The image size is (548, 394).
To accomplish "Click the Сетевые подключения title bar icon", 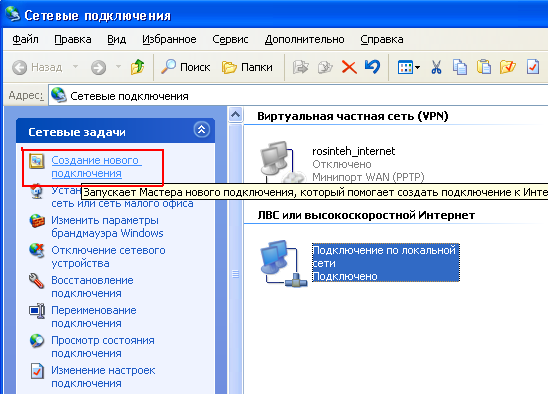I will point(13,14).
